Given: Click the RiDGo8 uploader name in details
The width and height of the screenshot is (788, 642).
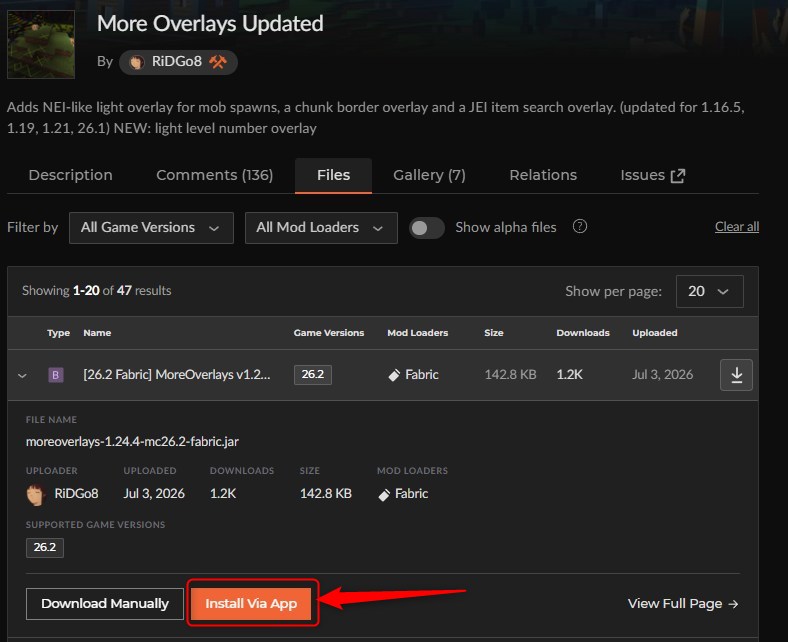Looking at the screenshot, I should click(76, 494).
